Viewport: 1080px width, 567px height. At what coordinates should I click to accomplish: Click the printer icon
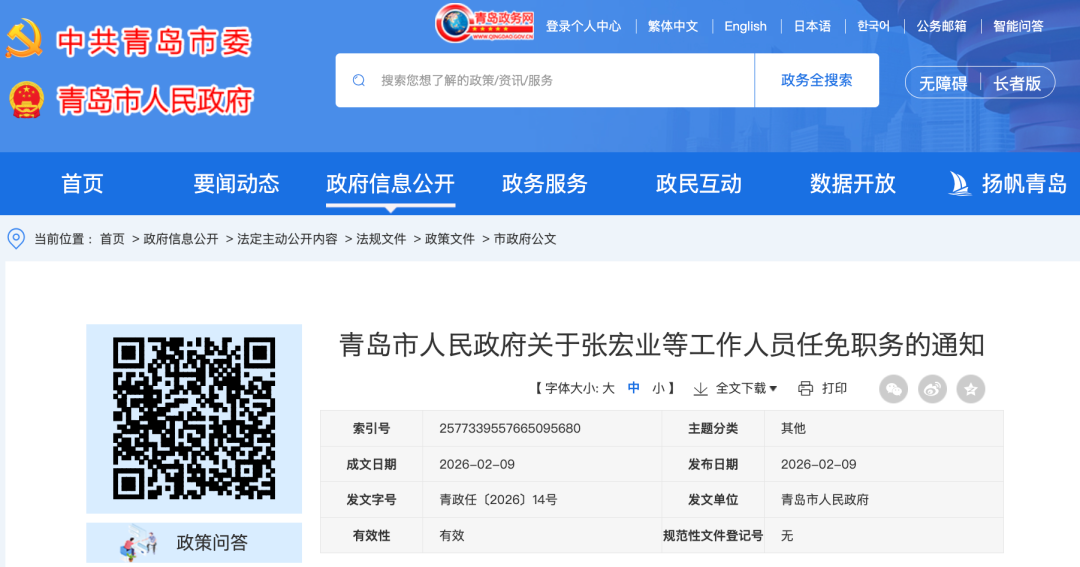(805, 389)
